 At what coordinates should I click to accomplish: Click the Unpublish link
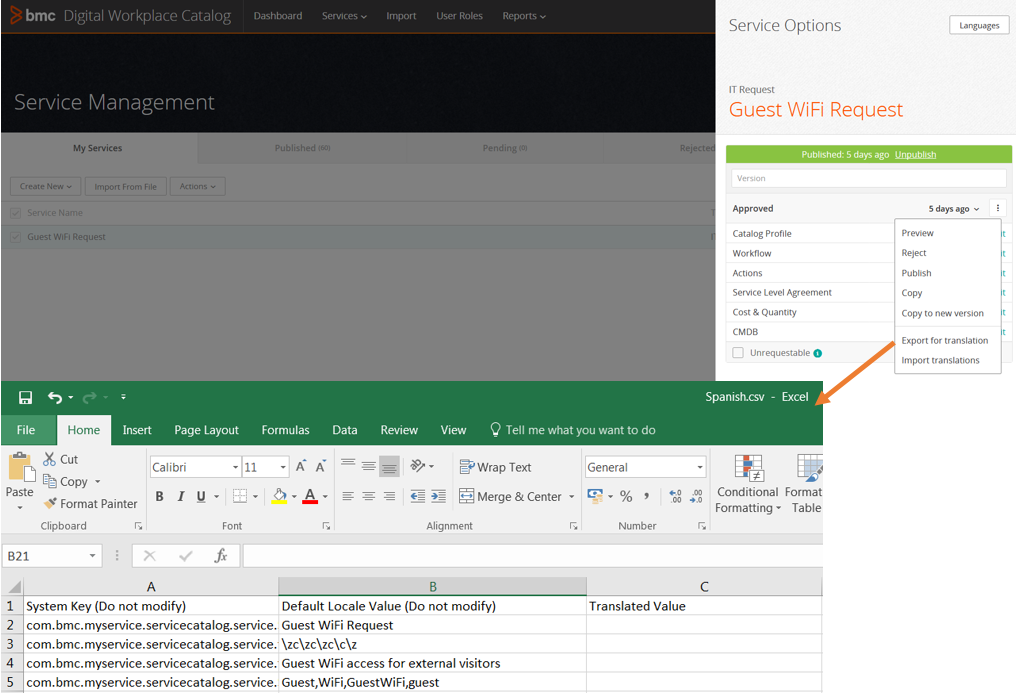point(916,155)
